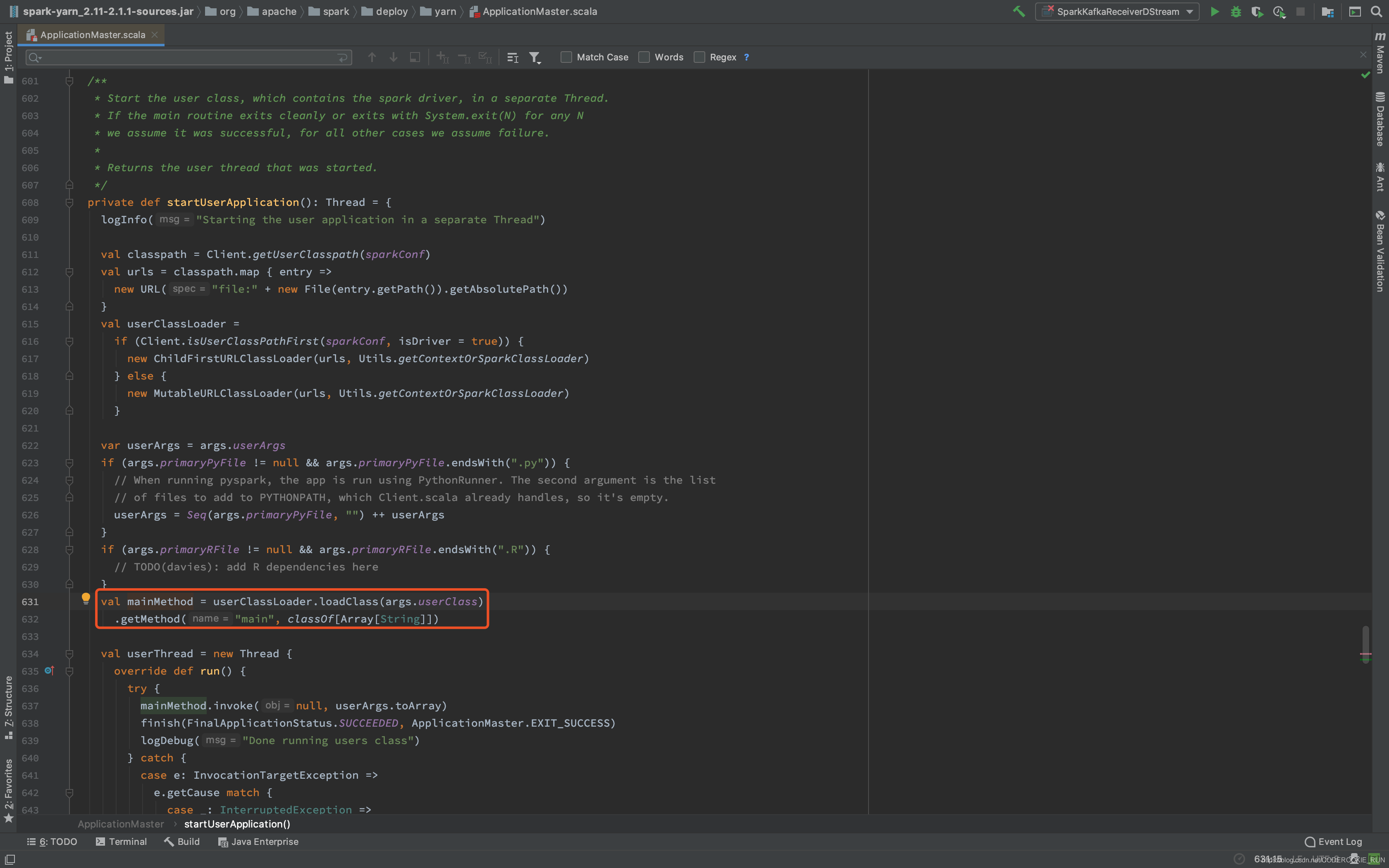Toggle the Words search option

tap(644, 57)
